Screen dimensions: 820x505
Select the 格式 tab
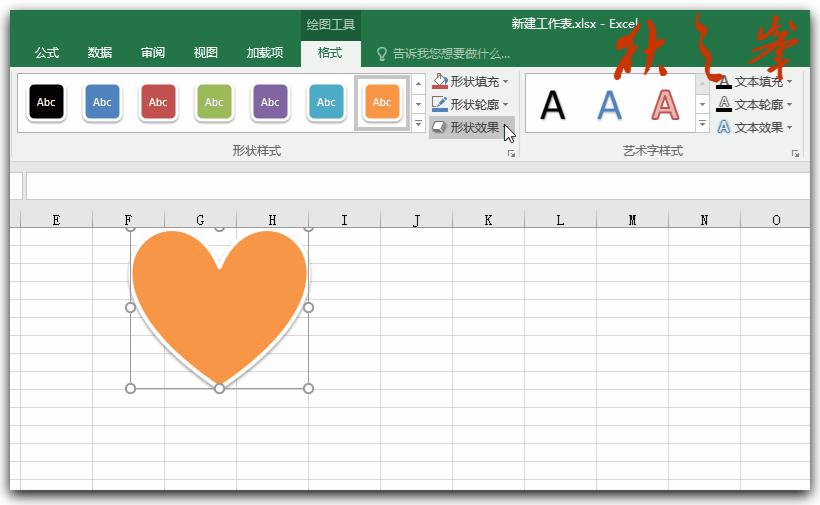pos(330,53)
